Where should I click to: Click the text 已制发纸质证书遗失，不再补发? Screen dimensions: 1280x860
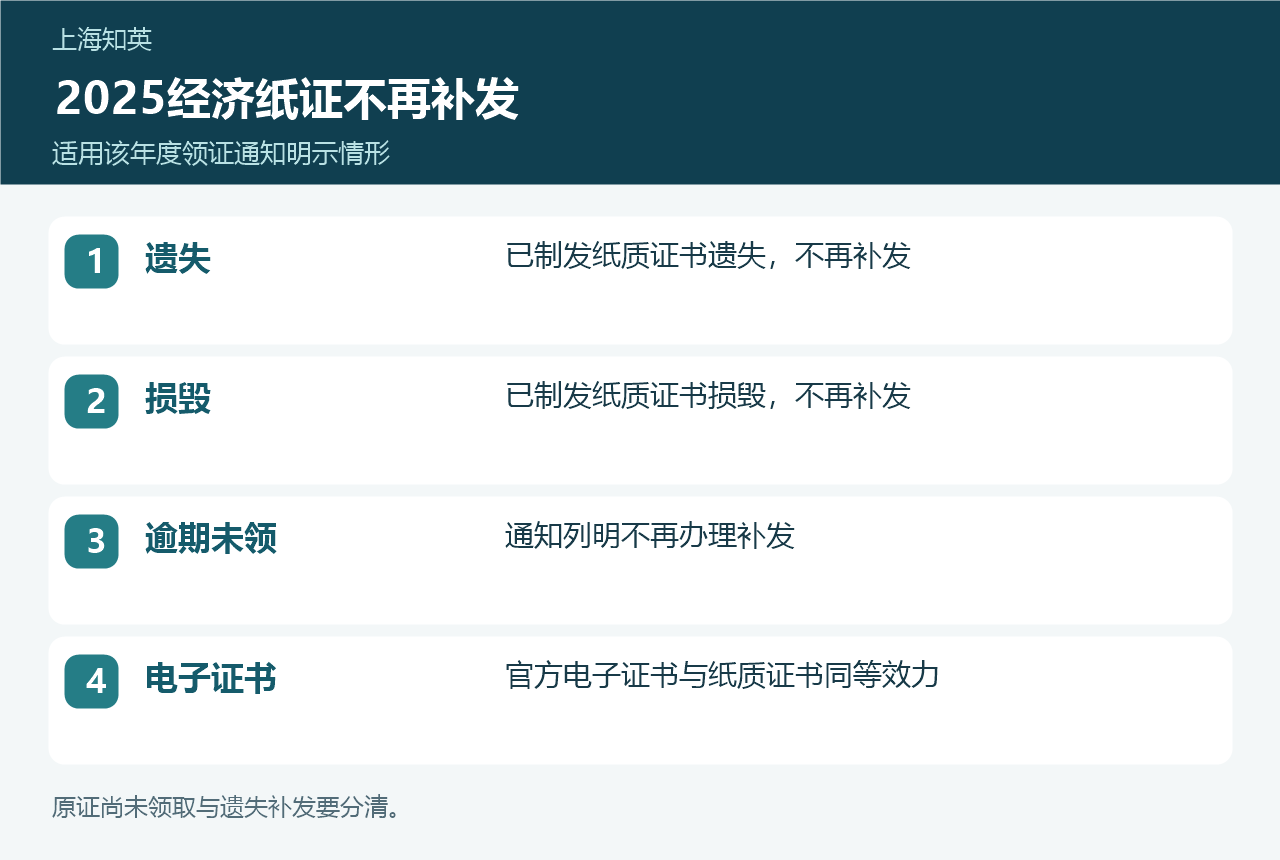pos(708,257)
